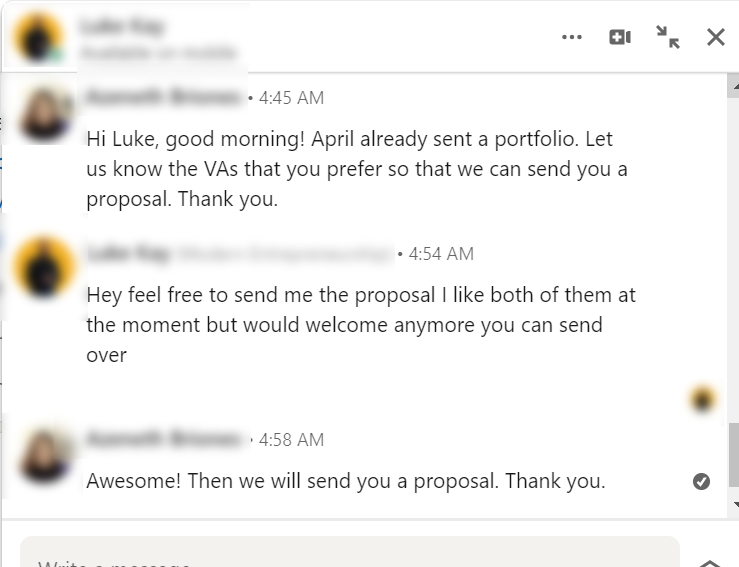Viewport: 739px width, 567px height.
Task: Click sender name beside 4:45 AM
Action: (x=163, y=97)
